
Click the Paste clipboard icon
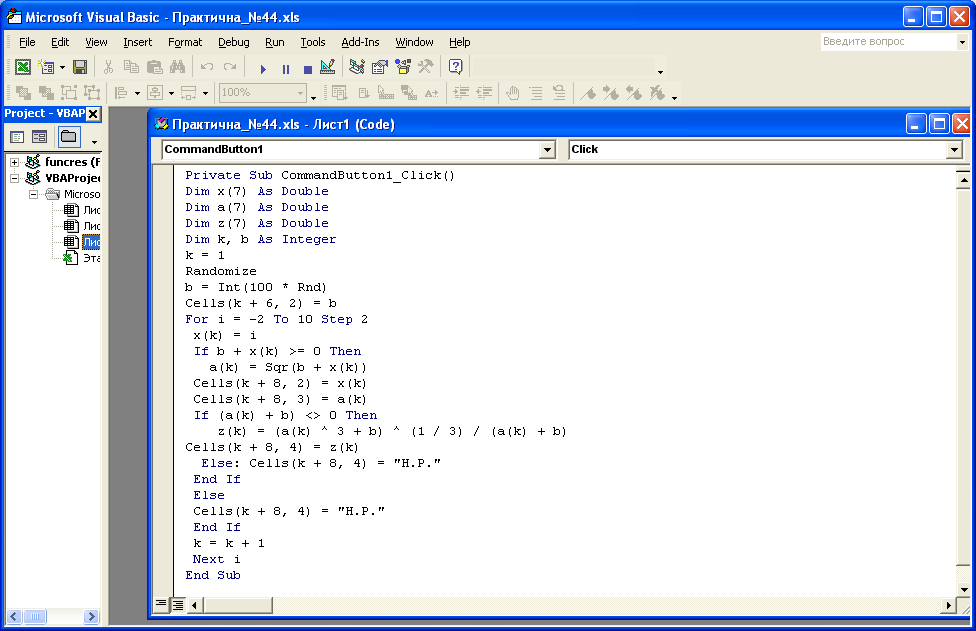pos(154,67)
